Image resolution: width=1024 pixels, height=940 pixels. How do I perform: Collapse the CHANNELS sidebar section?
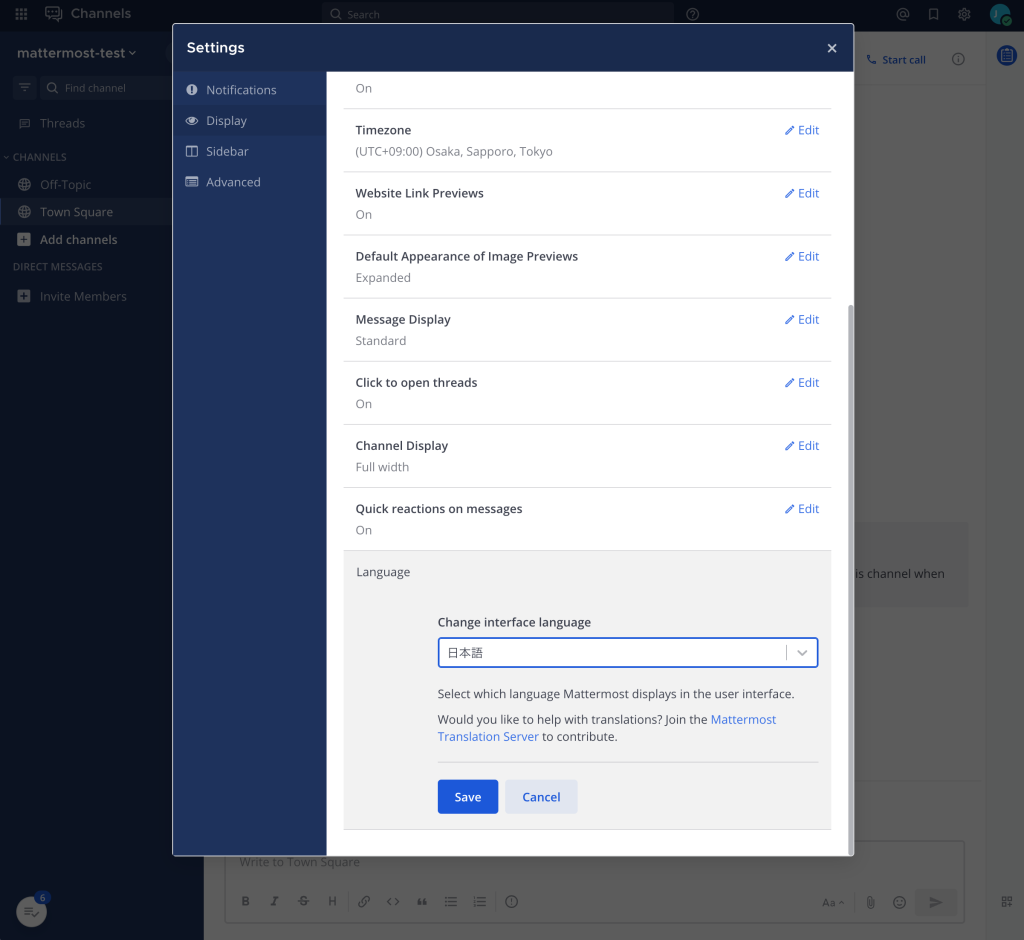point(39,157)
